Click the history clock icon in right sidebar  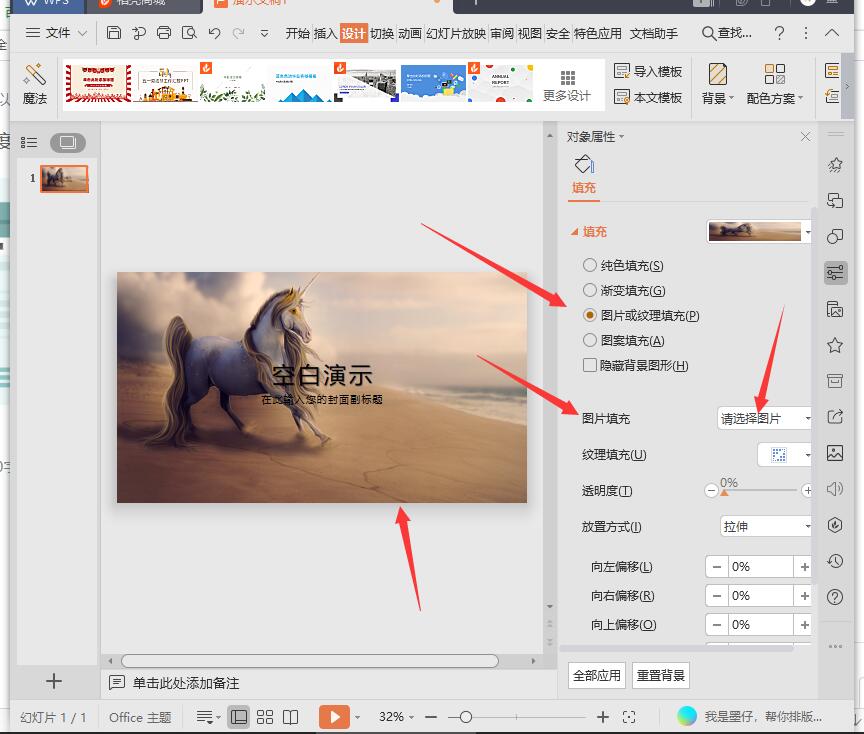click(x=835, y=561)
